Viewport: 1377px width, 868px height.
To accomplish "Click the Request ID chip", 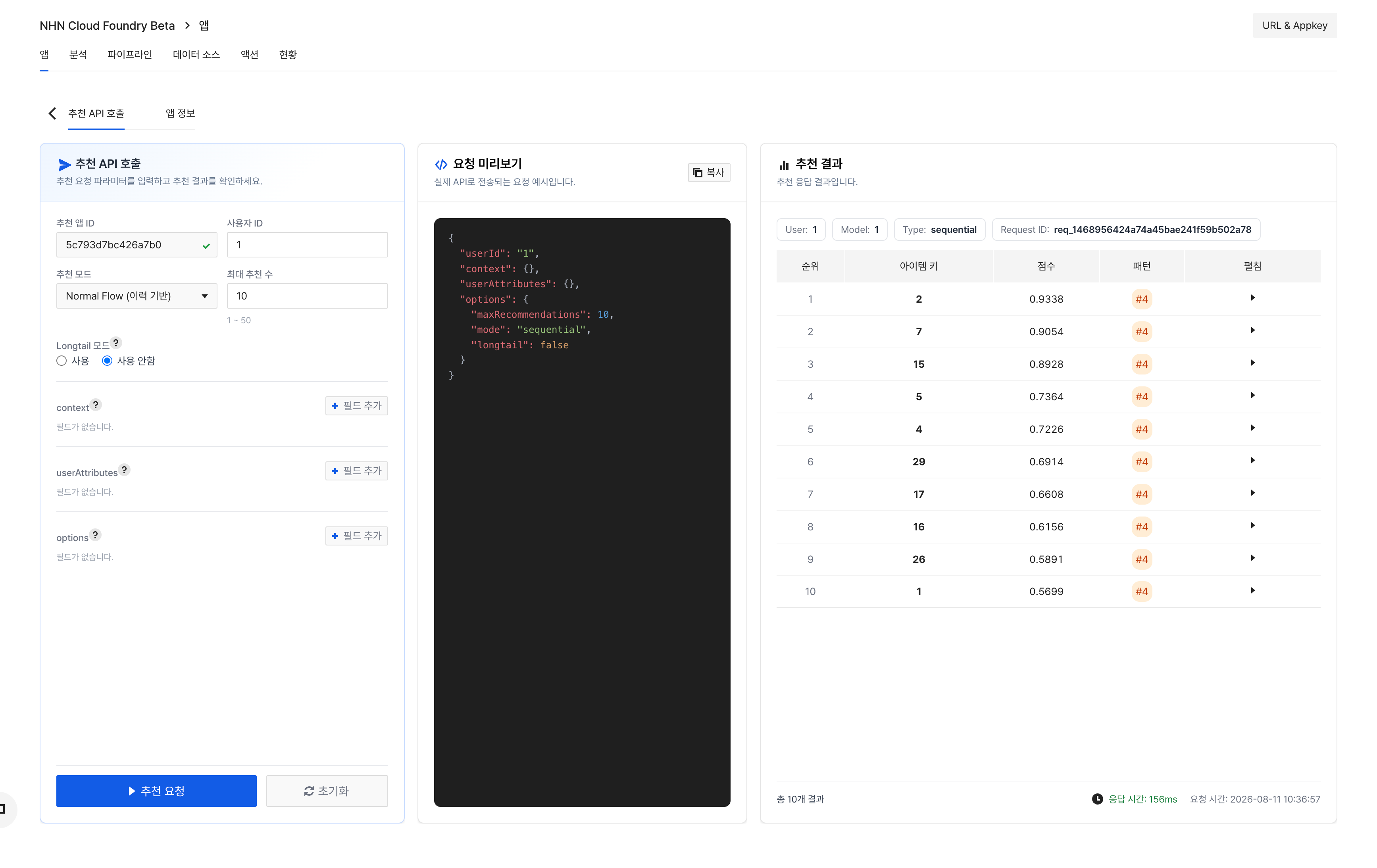I will 1125,229.
